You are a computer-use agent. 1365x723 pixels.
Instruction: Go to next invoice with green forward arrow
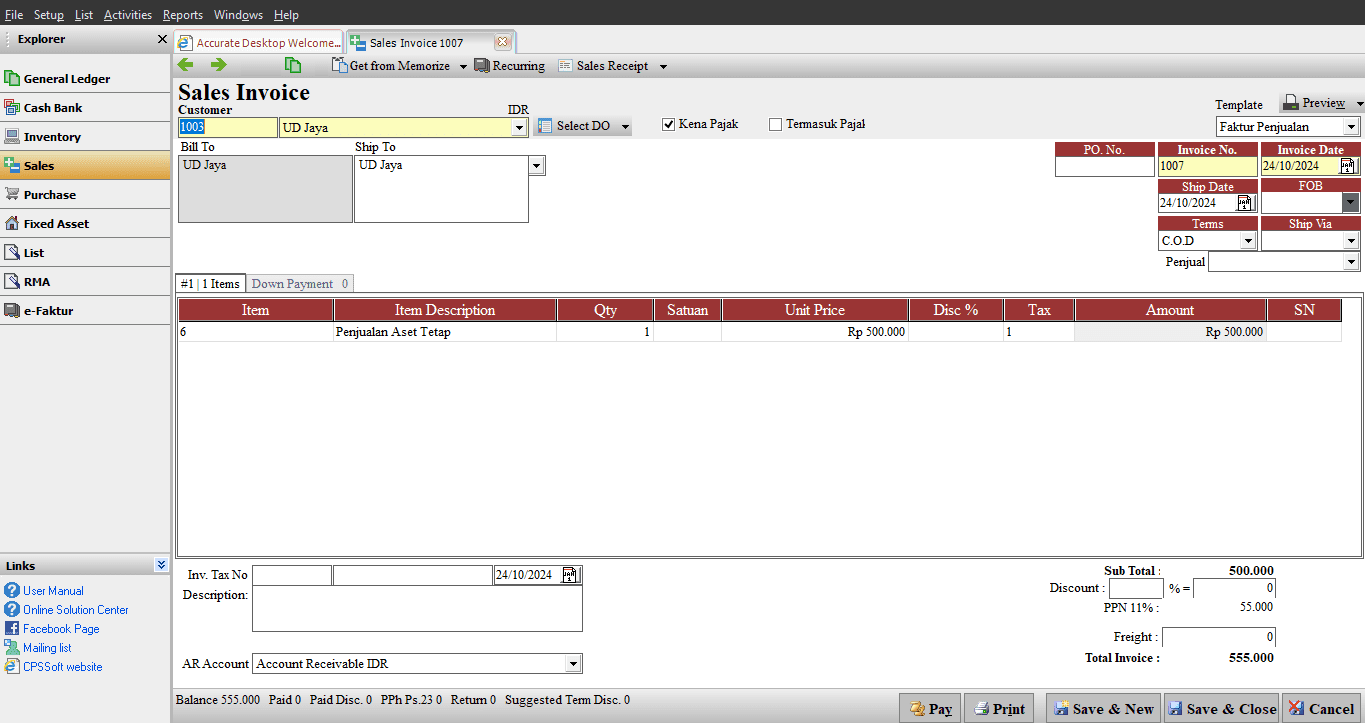point(218,65)
